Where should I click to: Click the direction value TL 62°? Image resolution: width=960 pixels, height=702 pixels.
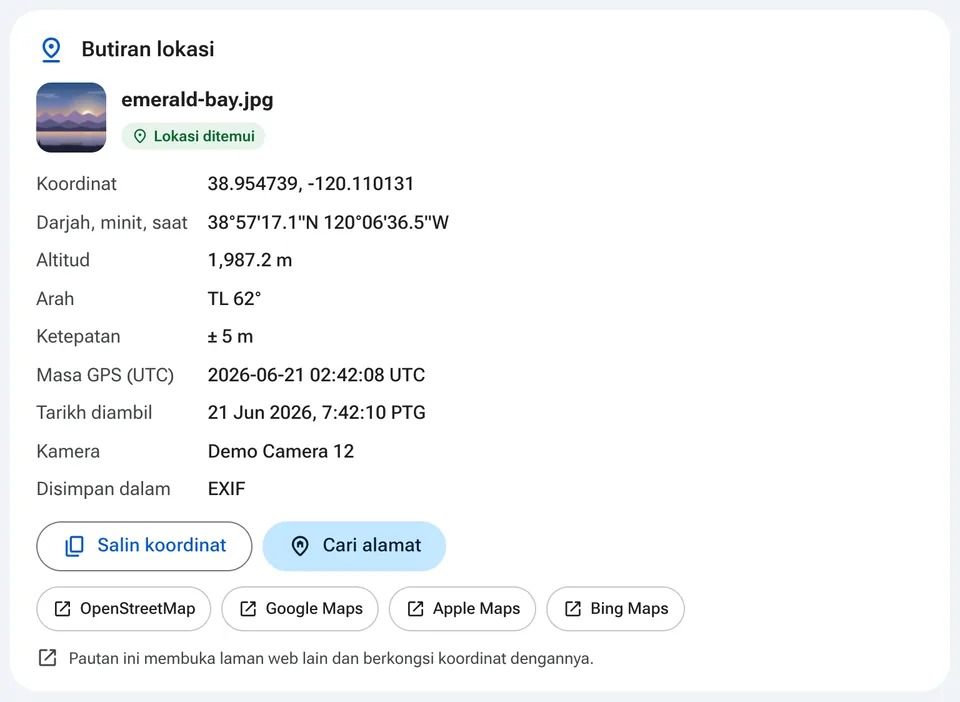(234, 299)
